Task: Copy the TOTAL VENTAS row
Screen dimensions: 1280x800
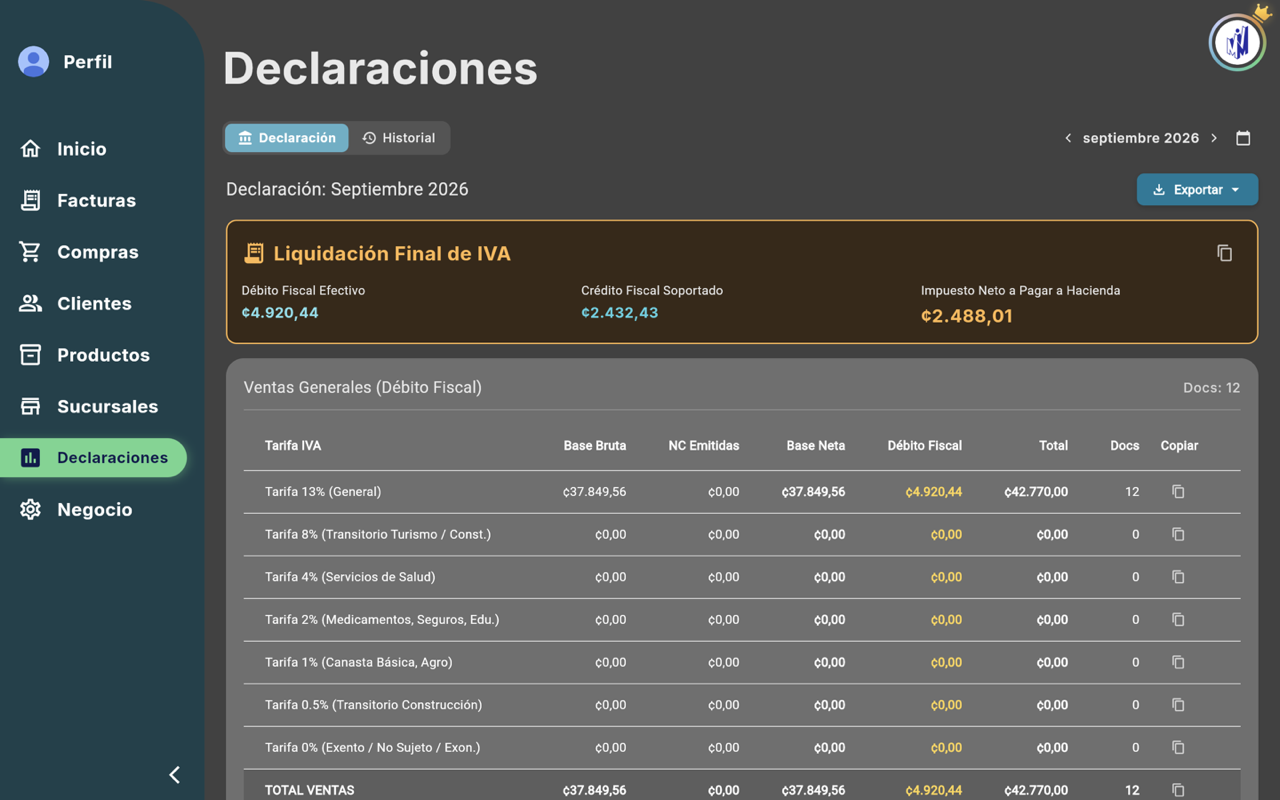Action: click(x=1178, y=790)
